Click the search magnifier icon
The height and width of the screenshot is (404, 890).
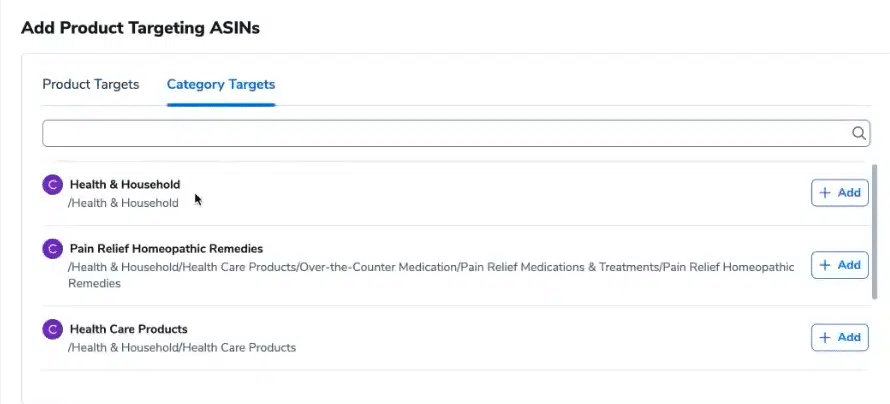[858, 133]
